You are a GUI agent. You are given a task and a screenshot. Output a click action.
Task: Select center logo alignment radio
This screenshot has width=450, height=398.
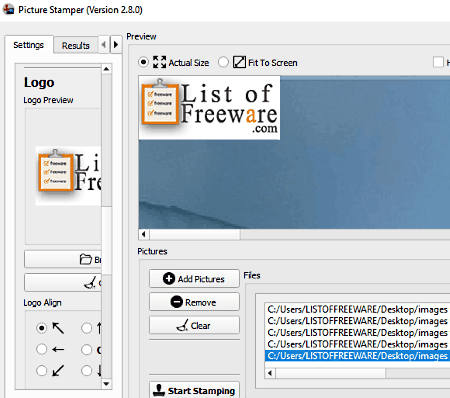(x=86, y=349)
